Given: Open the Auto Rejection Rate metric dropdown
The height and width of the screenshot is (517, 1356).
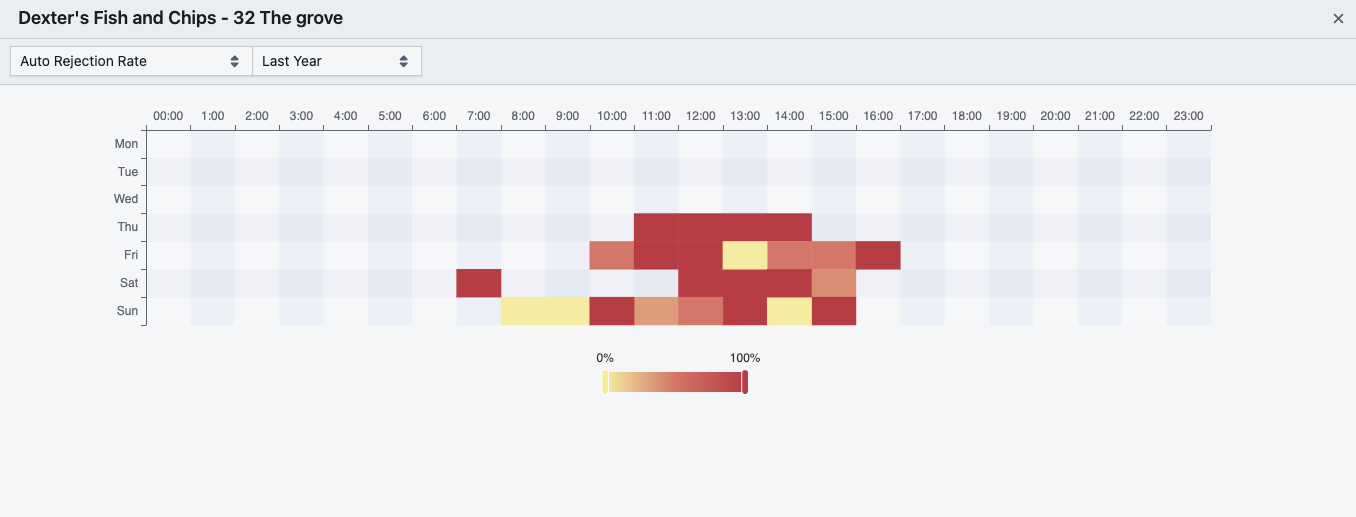Looking at the screenshot, I should click(131, 61).
